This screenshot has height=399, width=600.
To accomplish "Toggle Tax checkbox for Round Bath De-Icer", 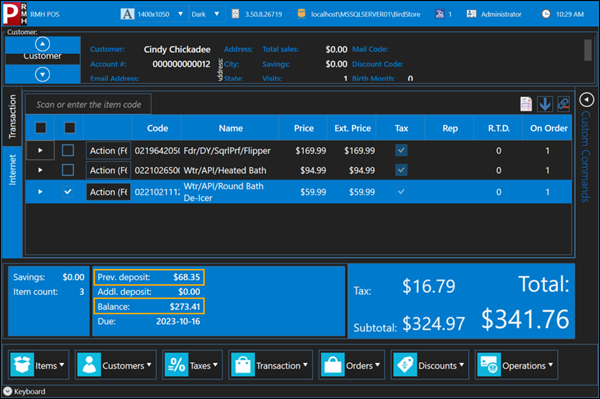I will (x=401, y=192).
